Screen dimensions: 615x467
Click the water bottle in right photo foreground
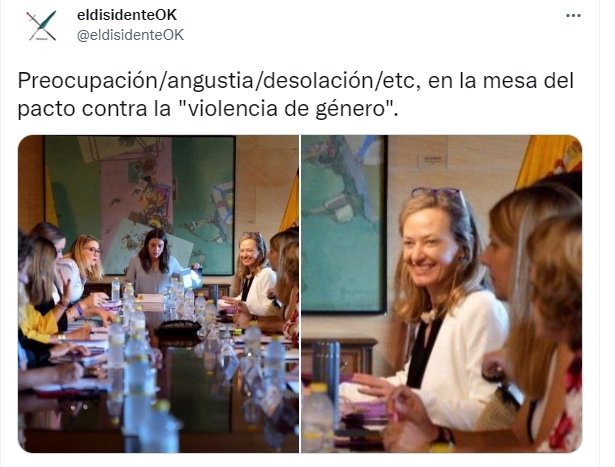click(x=318, y=418)
